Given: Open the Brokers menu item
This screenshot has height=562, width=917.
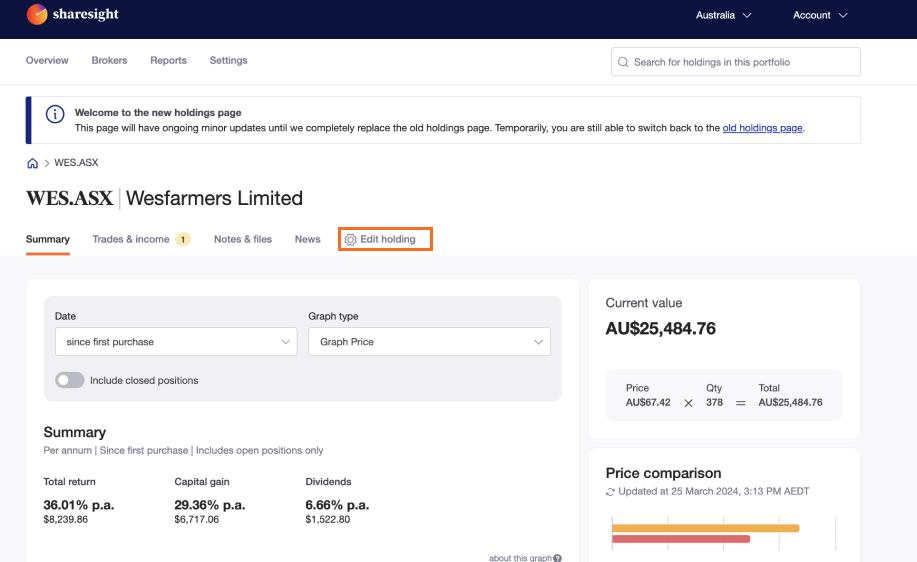Looking at the screenshot, I should pyautogui.click(x=109, y=60).
